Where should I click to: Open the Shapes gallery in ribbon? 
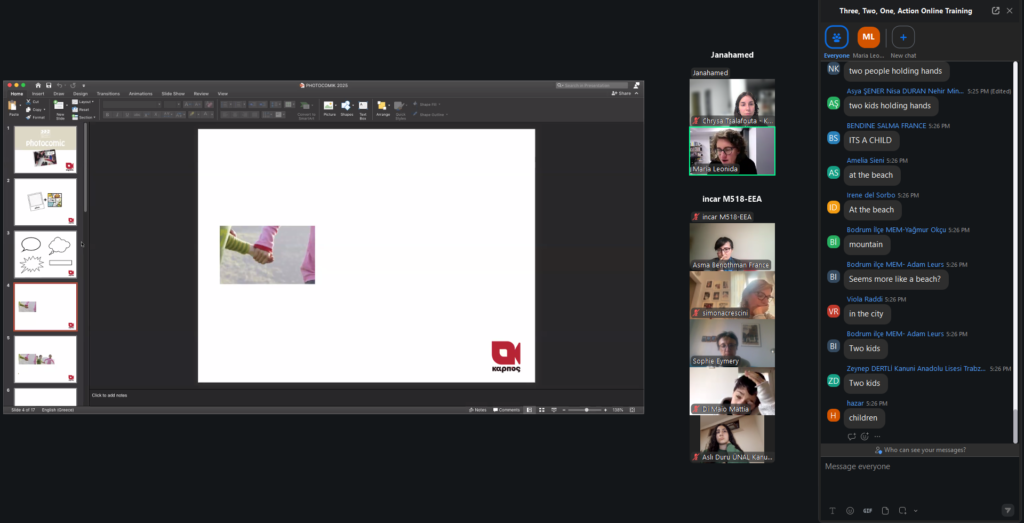click(x=347, y=107)
